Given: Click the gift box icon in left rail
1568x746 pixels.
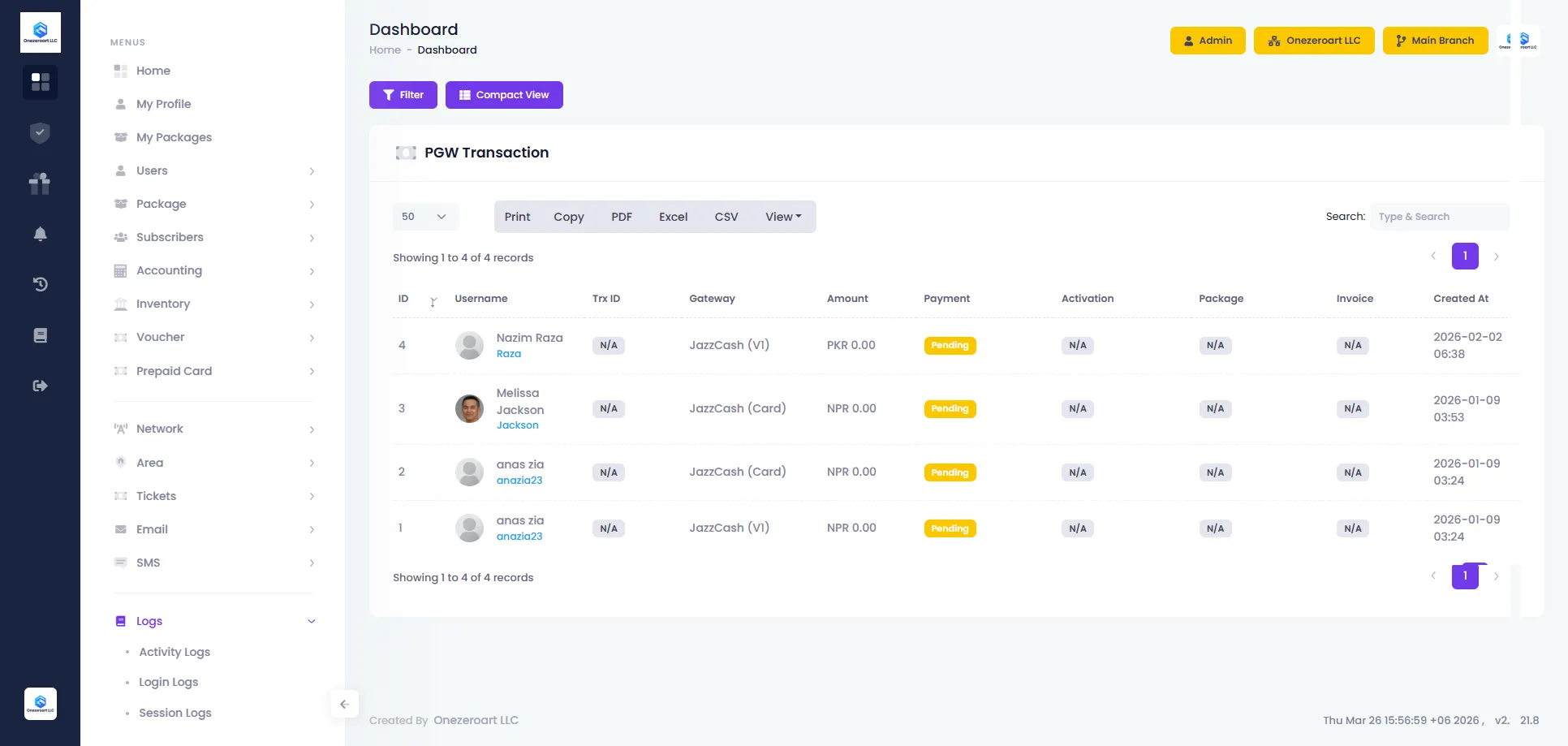Looking at the screenshot, I should point(40,183).
